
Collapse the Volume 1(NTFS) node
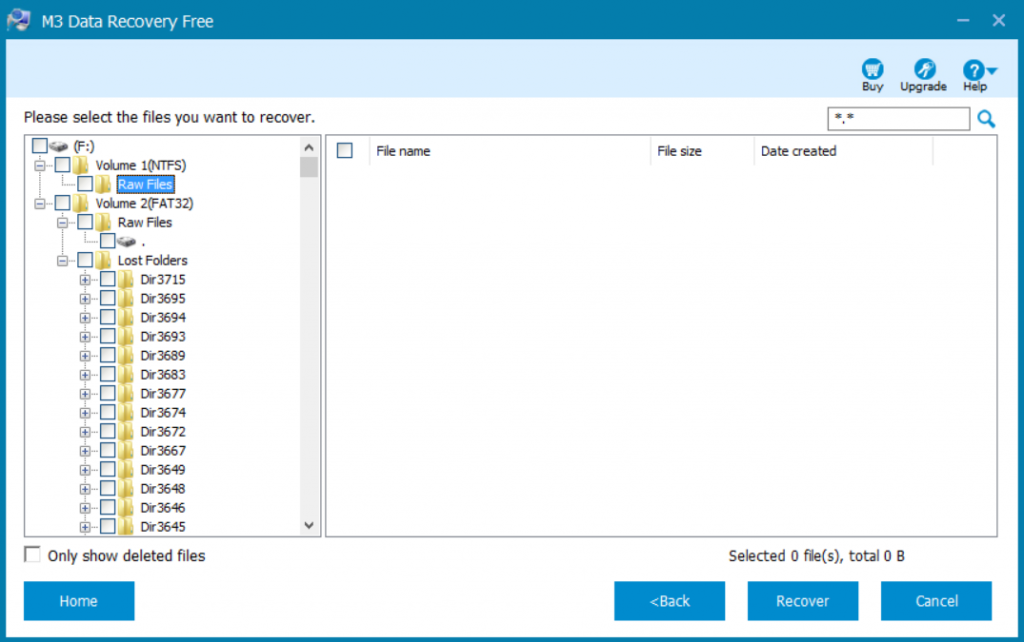[x=40, y=165]
